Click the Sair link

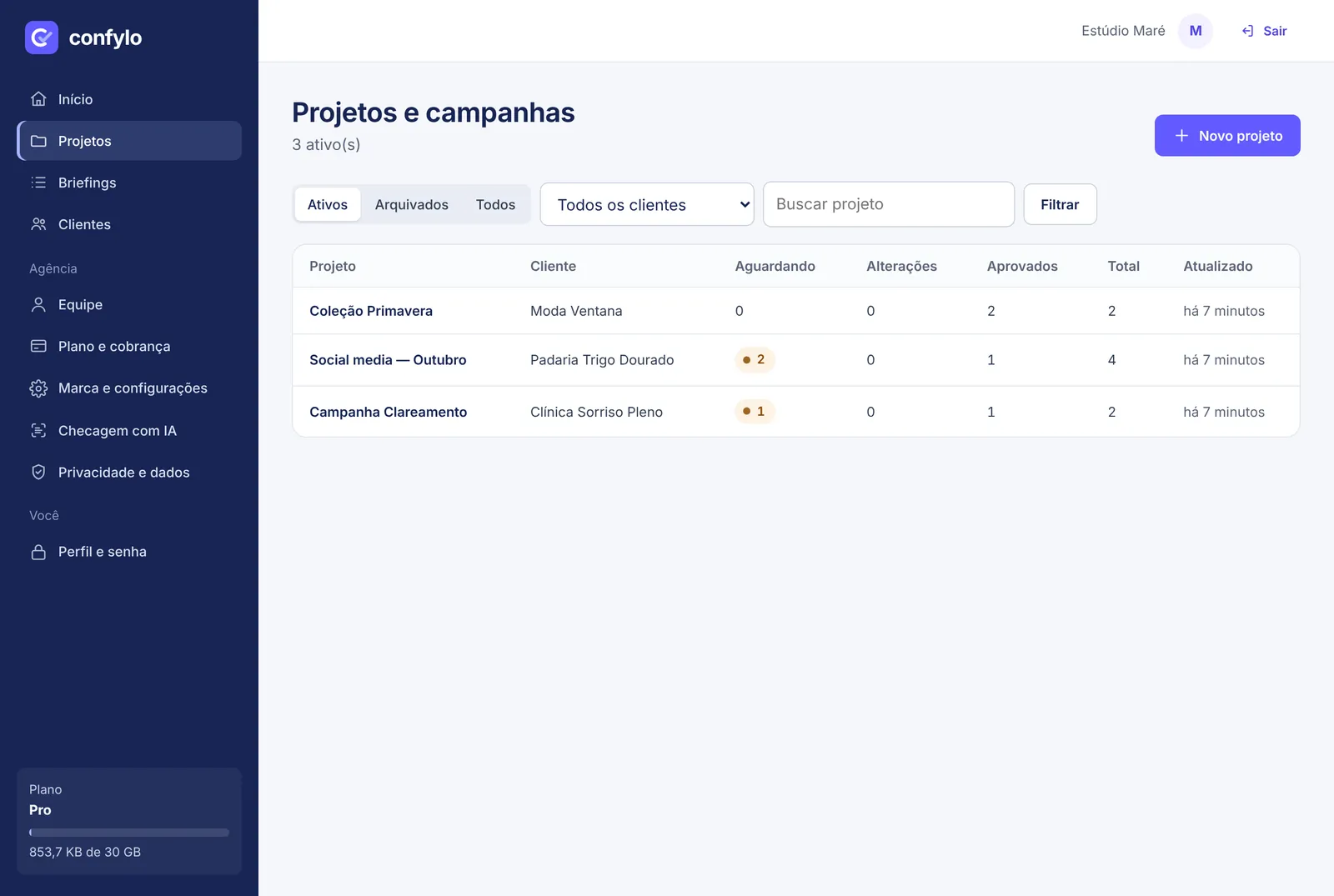pyautogui.click(x=1265, y=31)
